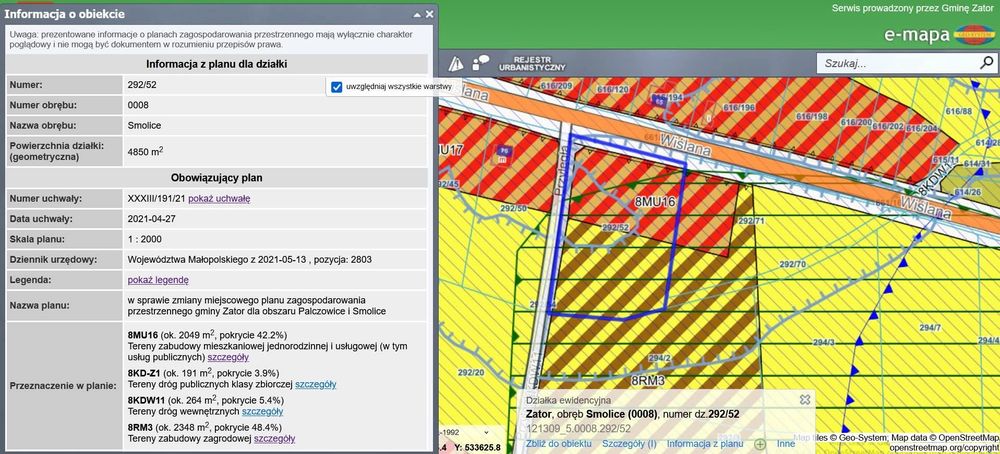Click parcel label 616/198 on map
1000x454 pixels.
(811, 117)
